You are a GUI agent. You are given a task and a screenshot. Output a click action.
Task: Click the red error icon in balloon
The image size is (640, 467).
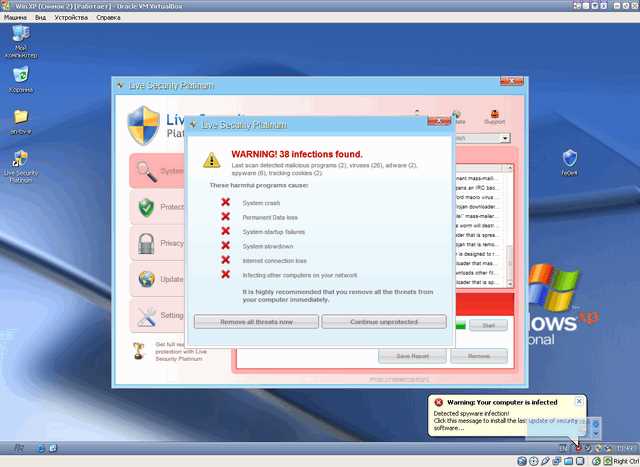[x=438, y=403]
